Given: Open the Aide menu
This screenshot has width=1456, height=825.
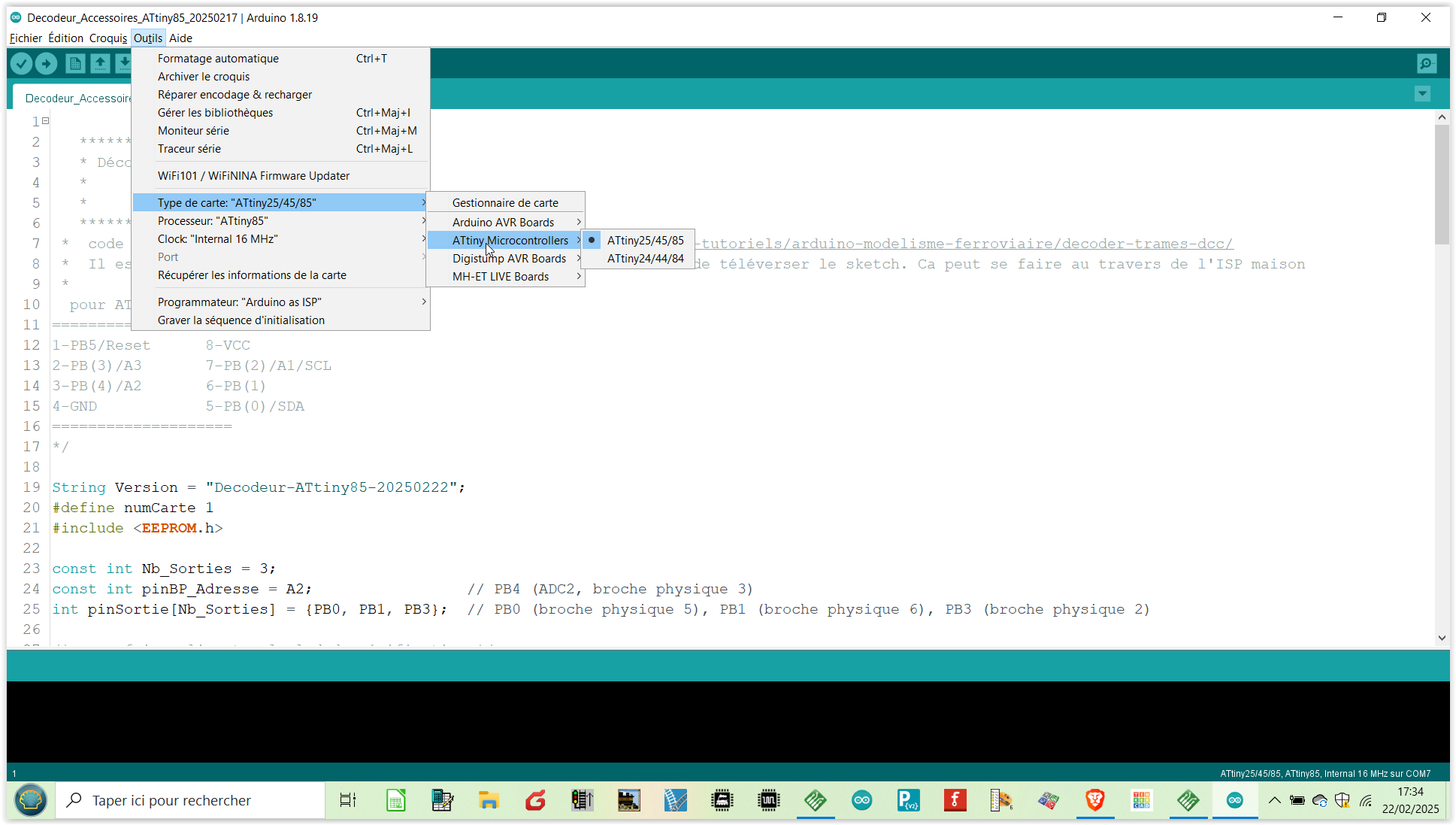Looking at the screenshot, I should (x=180, y=38).
